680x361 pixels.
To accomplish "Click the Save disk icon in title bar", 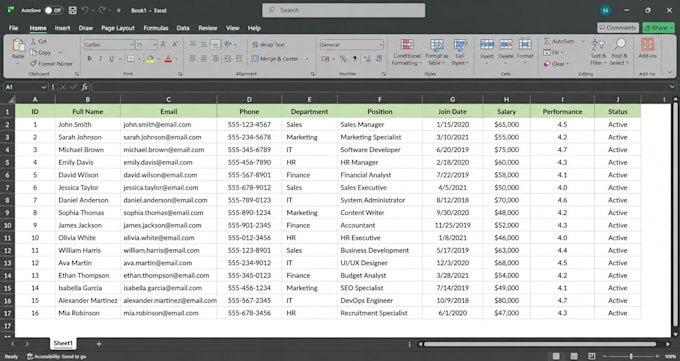I will (73, 10).
